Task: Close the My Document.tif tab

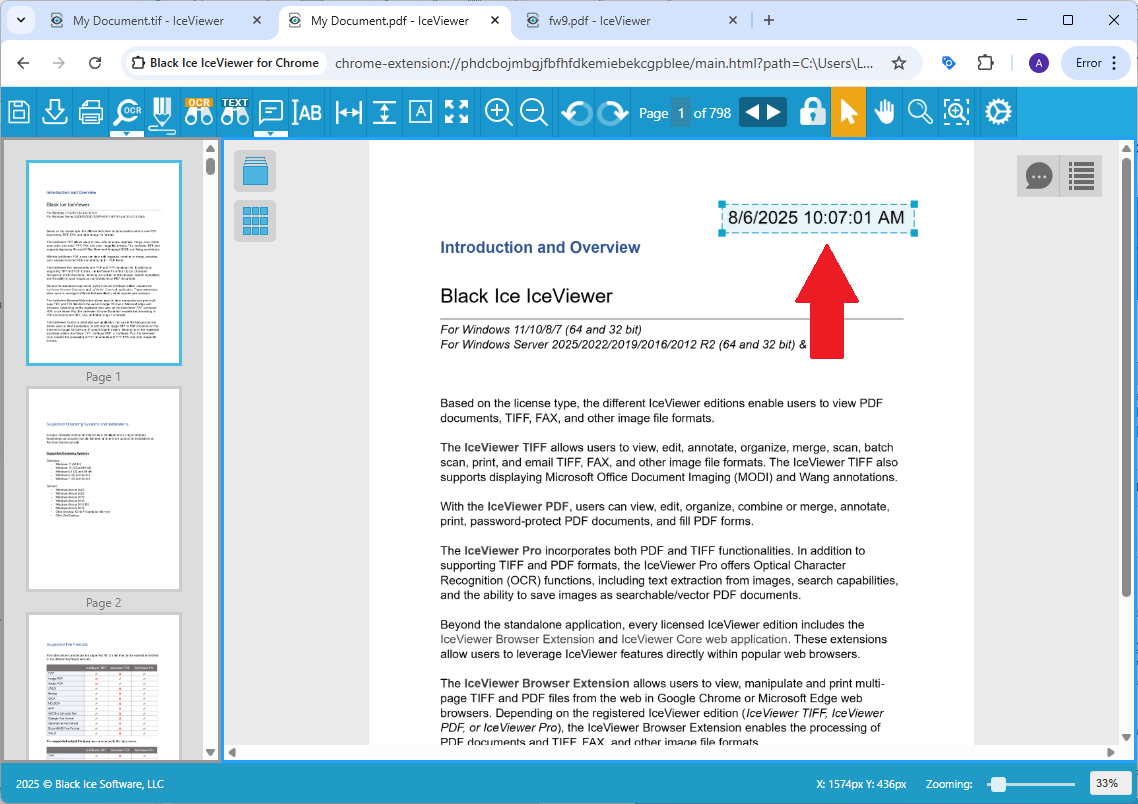Action: tap(256, 20)
